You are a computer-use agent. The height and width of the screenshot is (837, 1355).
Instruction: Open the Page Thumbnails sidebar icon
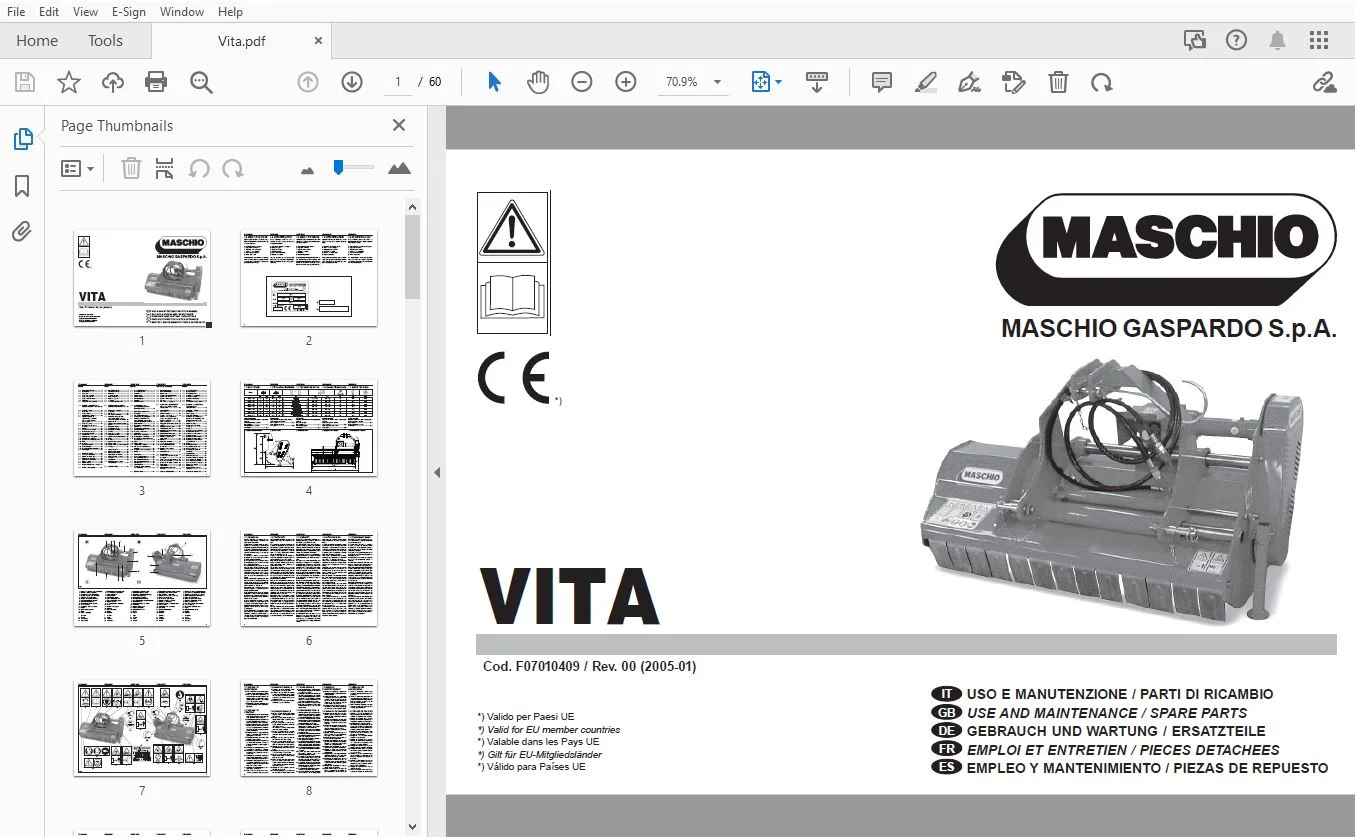22,139
